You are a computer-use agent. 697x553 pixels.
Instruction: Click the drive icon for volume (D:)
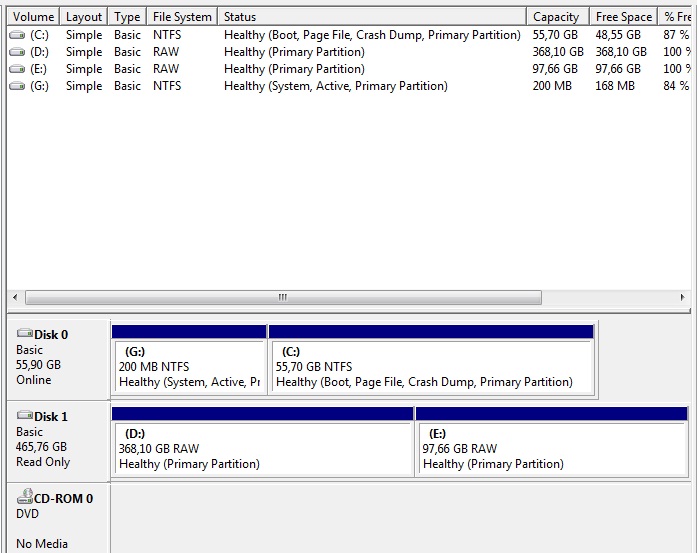[x=17, y=52]
